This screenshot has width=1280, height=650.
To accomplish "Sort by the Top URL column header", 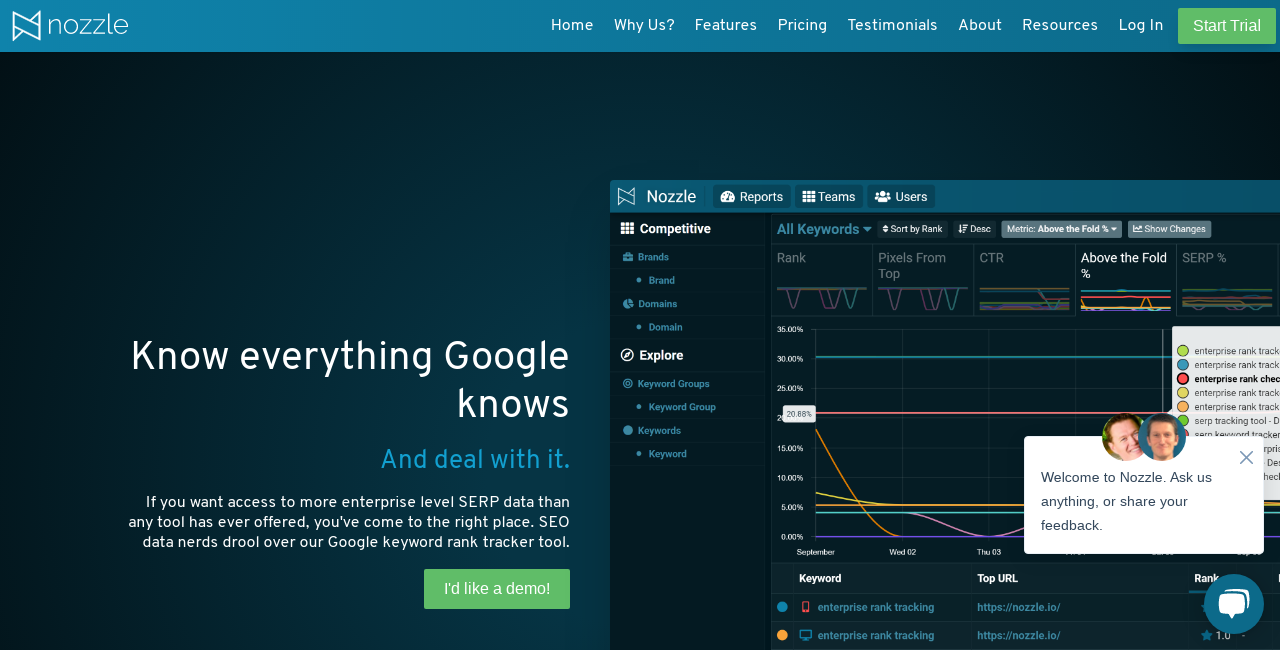I will (997, 578).
